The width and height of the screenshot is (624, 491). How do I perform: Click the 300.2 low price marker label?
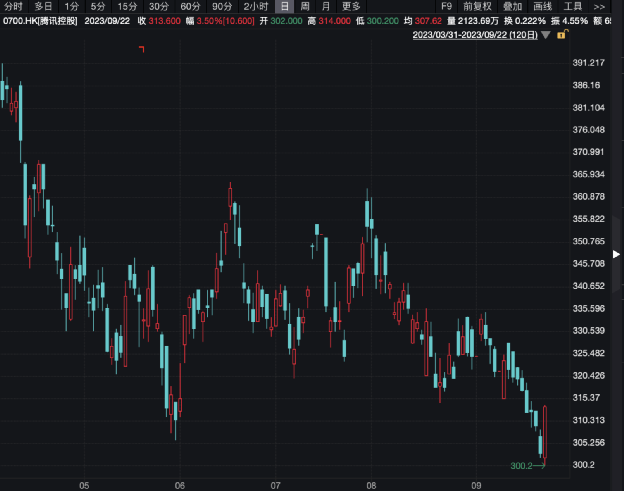[x=521, y=466]
